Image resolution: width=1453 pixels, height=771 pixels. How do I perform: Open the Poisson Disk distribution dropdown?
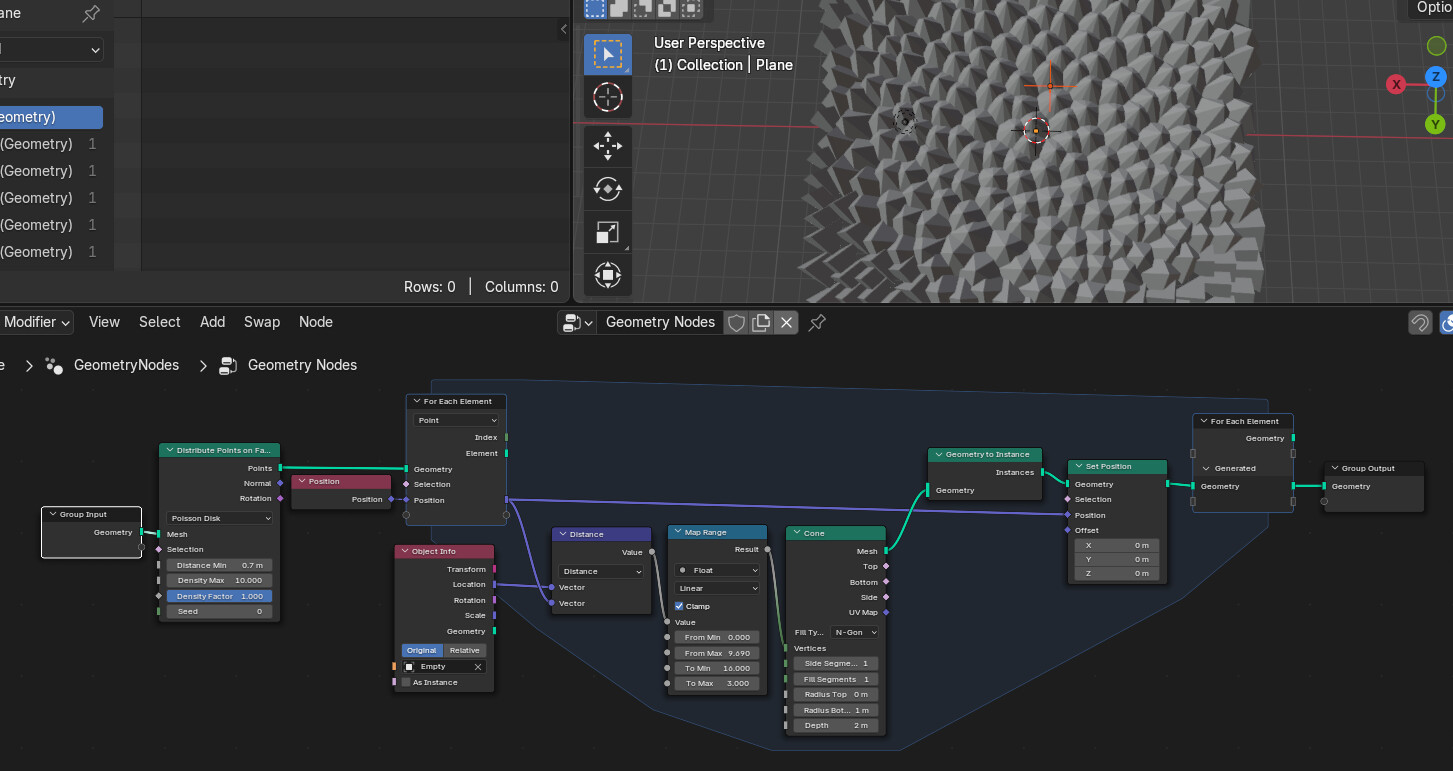point(220,518)
